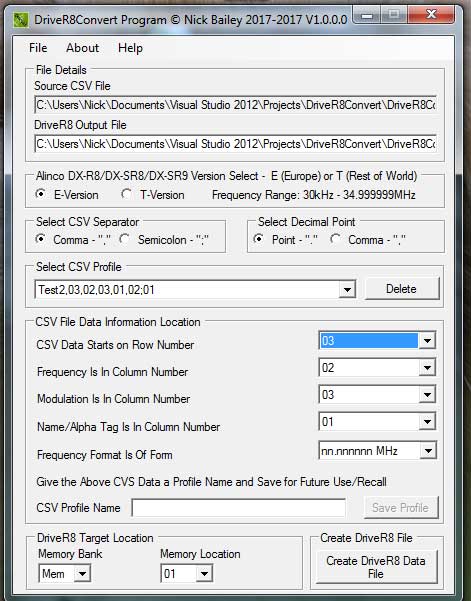Close the DriveR8Convert window
Image resolution: width=471 pixels, height=601 pixels.
coord(431,15)
